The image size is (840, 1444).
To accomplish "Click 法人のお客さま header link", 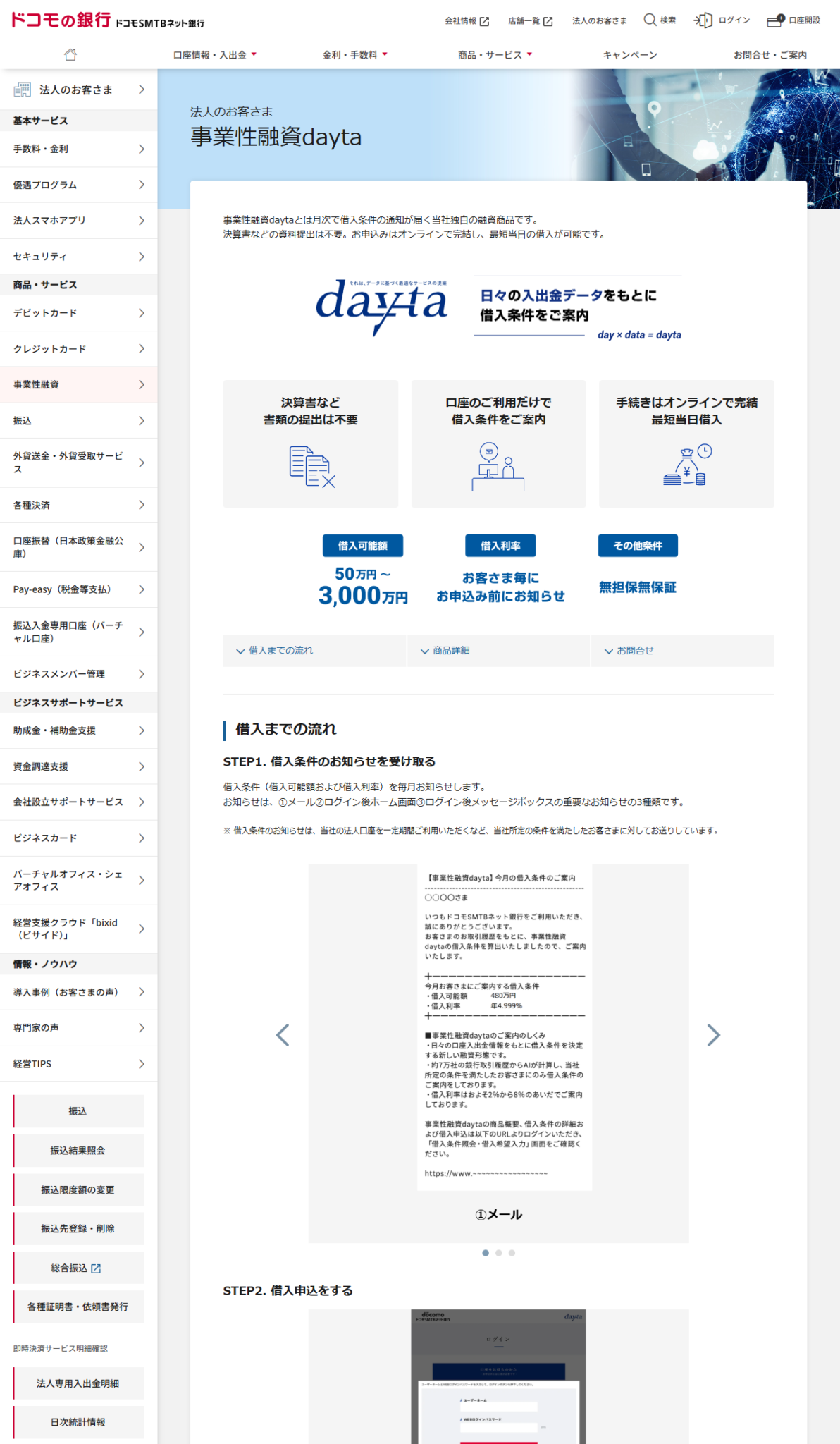I will click(599, 20).
